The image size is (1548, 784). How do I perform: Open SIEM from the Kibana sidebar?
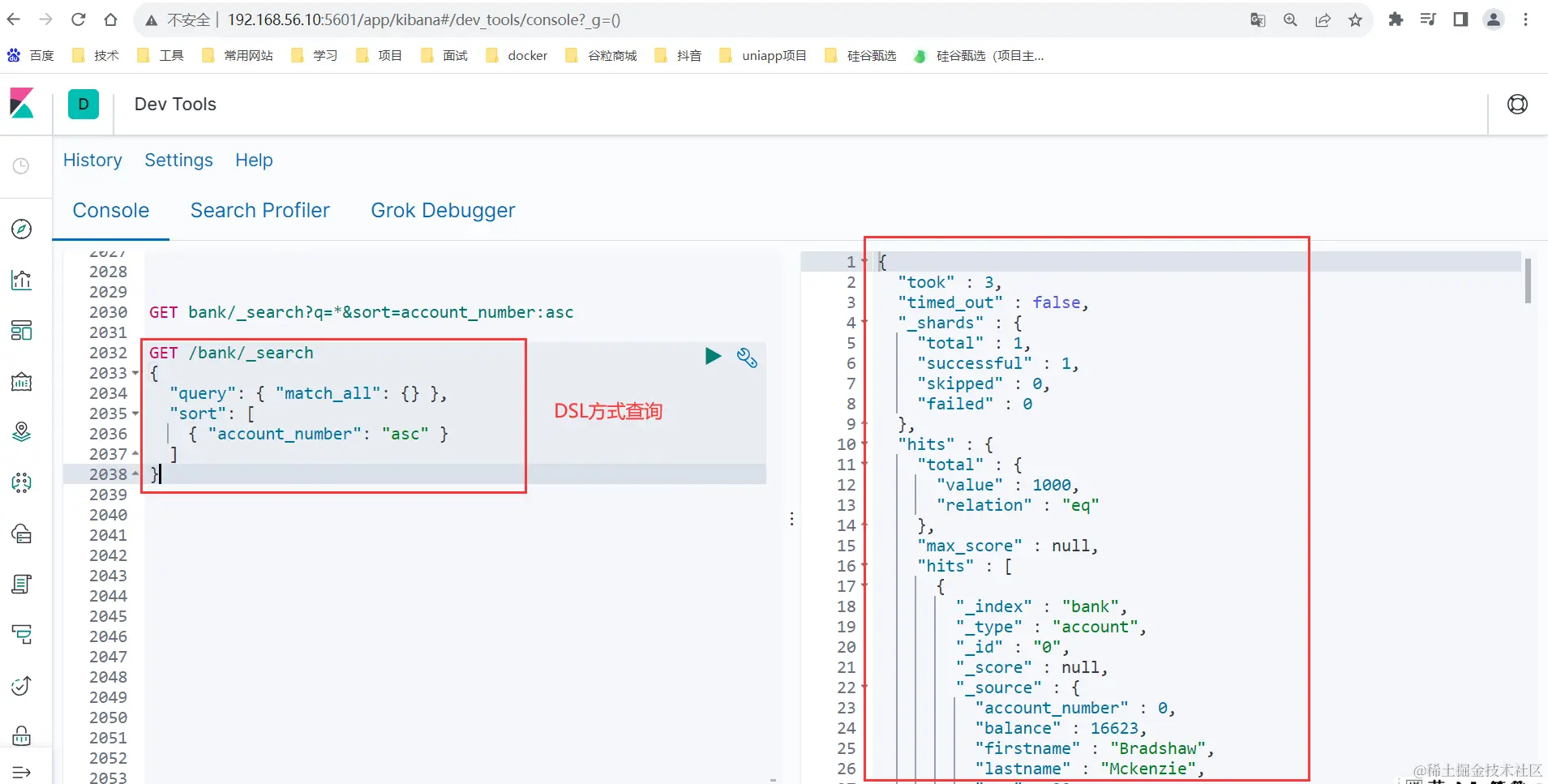coord(22,735)
